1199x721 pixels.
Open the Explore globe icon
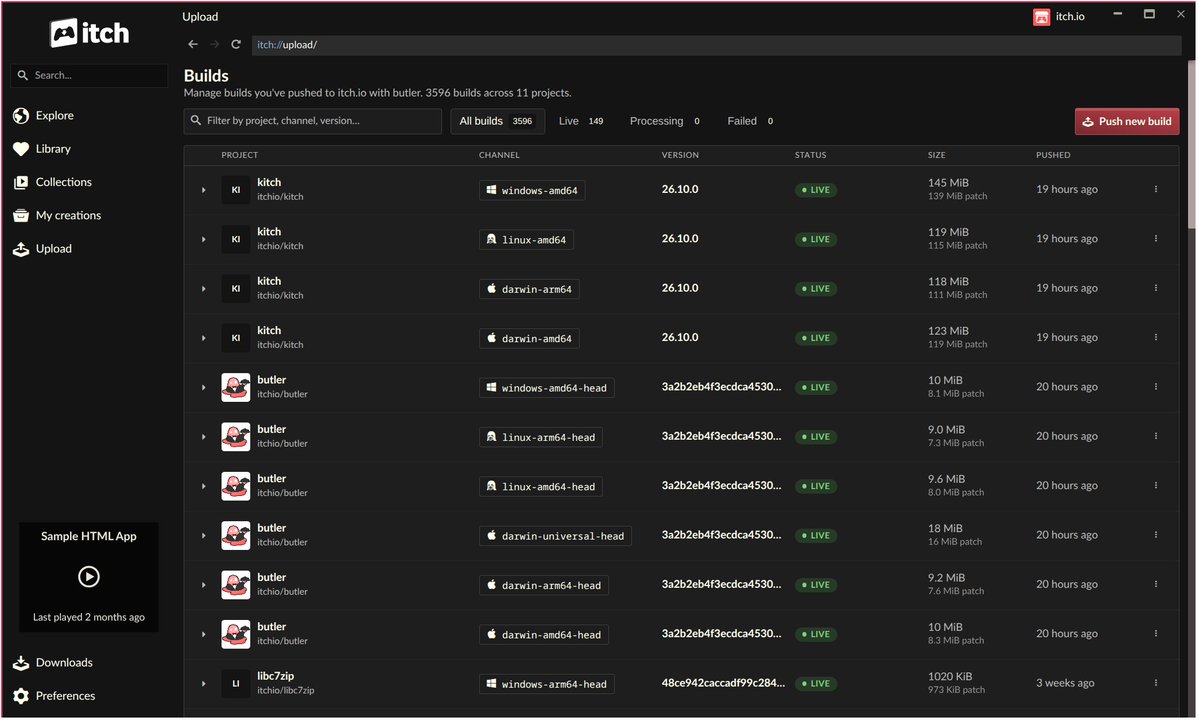tap(21, 115)
